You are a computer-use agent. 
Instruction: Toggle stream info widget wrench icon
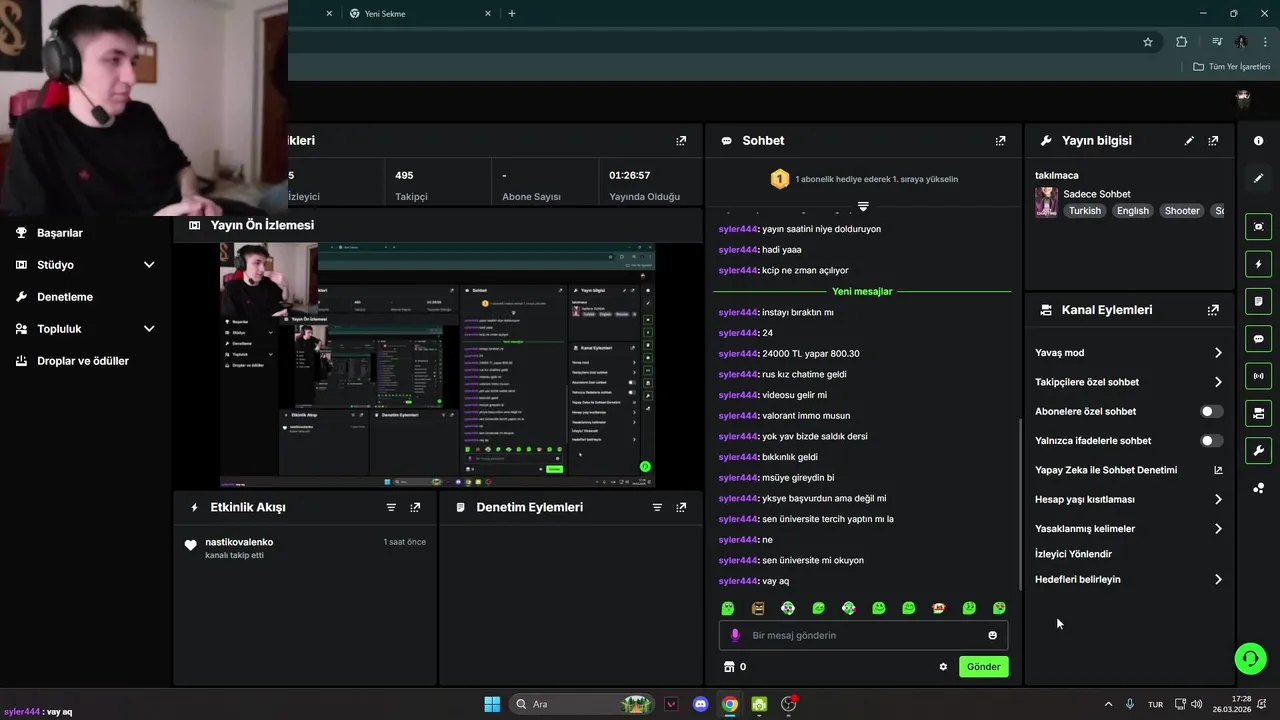coord(1258,450)
